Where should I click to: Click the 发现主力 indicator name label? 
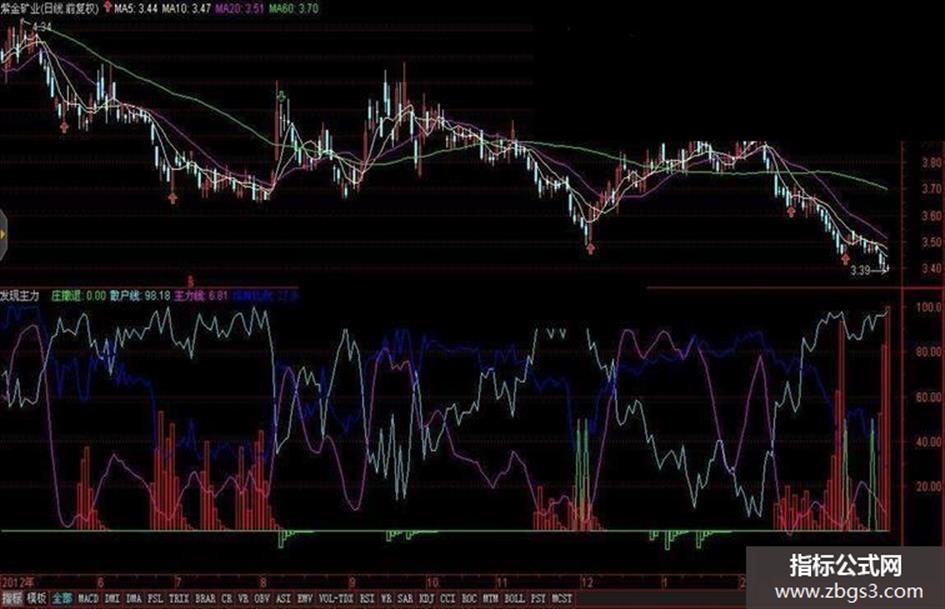[20, 295]
